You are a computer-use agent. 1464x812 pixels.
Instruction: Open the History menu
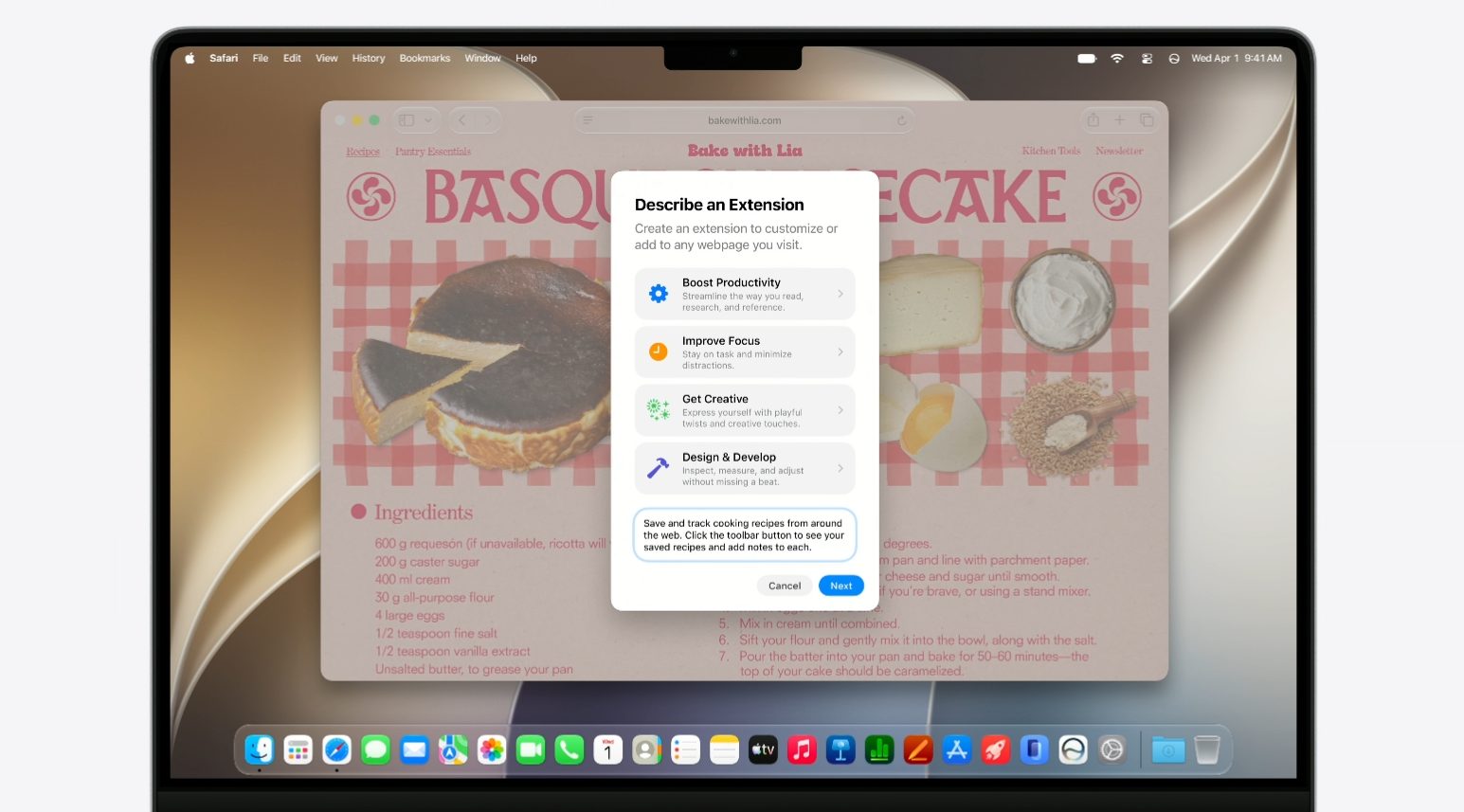tap(369, 58)
